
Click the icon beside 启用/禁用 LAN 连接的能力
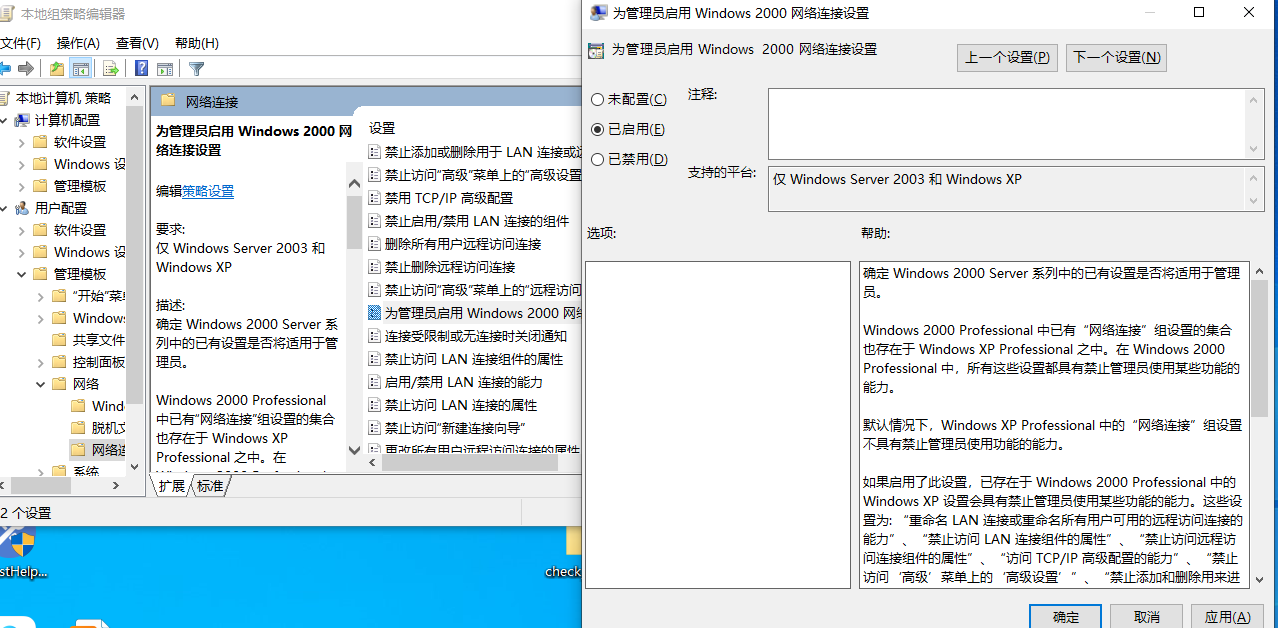(375, 382)
